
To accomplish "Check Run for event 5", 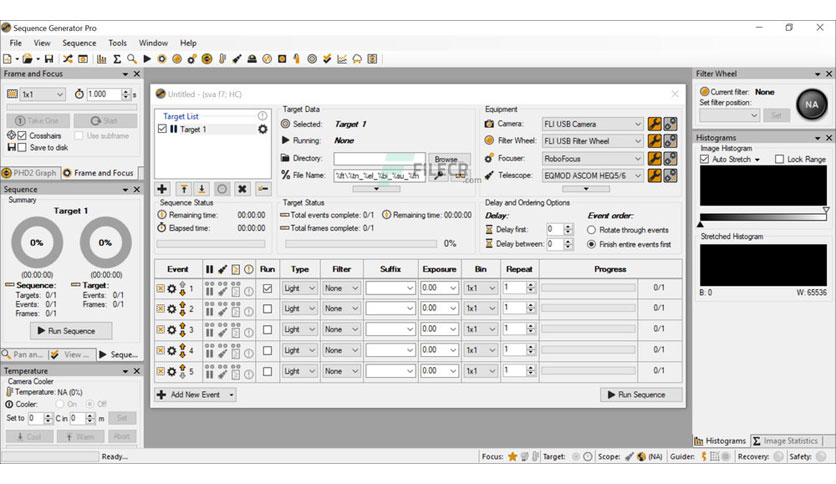I will (268, 372).
